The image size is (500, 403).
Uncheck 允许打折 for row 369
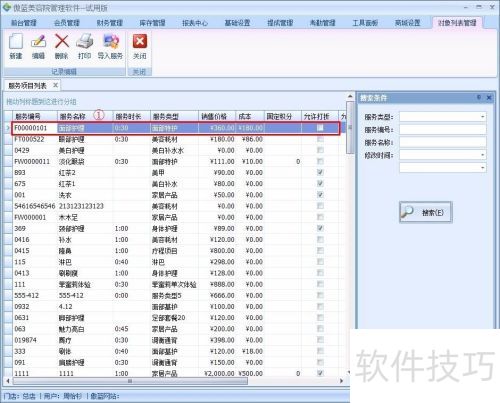click(320, 228)
